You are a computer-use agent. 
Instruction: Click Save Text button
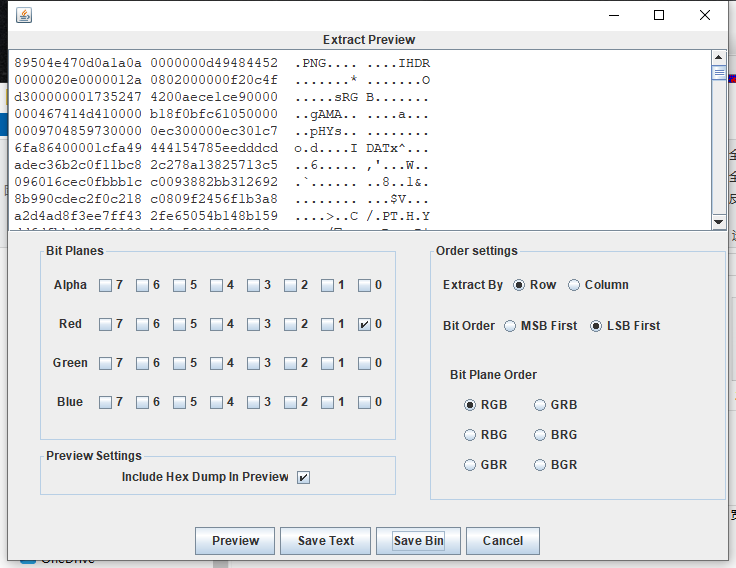[x=326, y=541]
